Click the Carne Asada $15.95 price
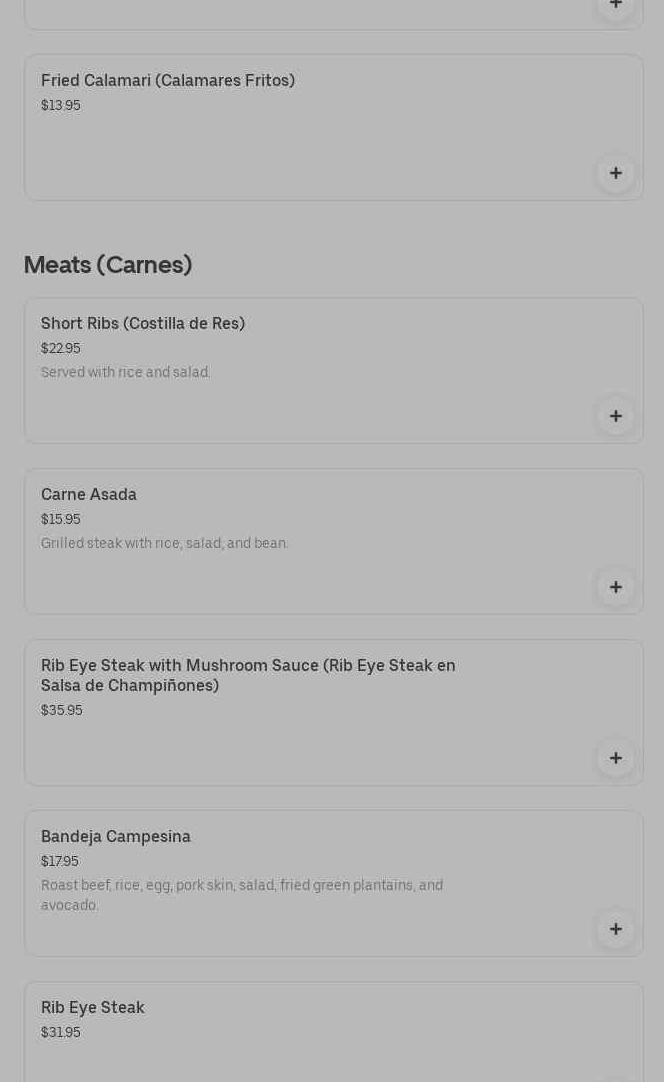The image size is (664, 1082). click(61, 520)
